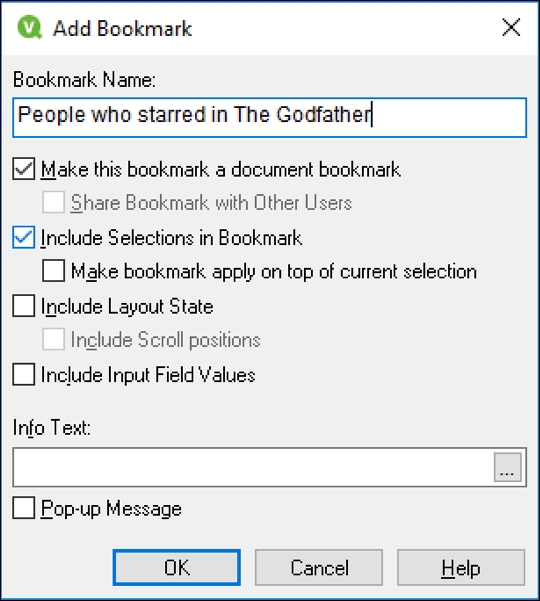Cancel adding the bookmark

(319, 567)
